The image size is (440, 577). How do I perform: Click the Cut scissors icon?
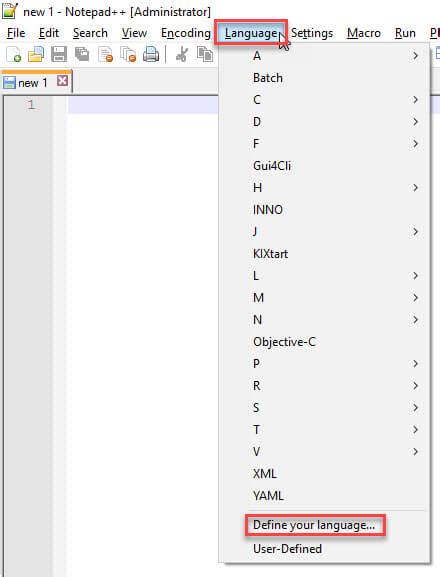[x=182, y=54]
